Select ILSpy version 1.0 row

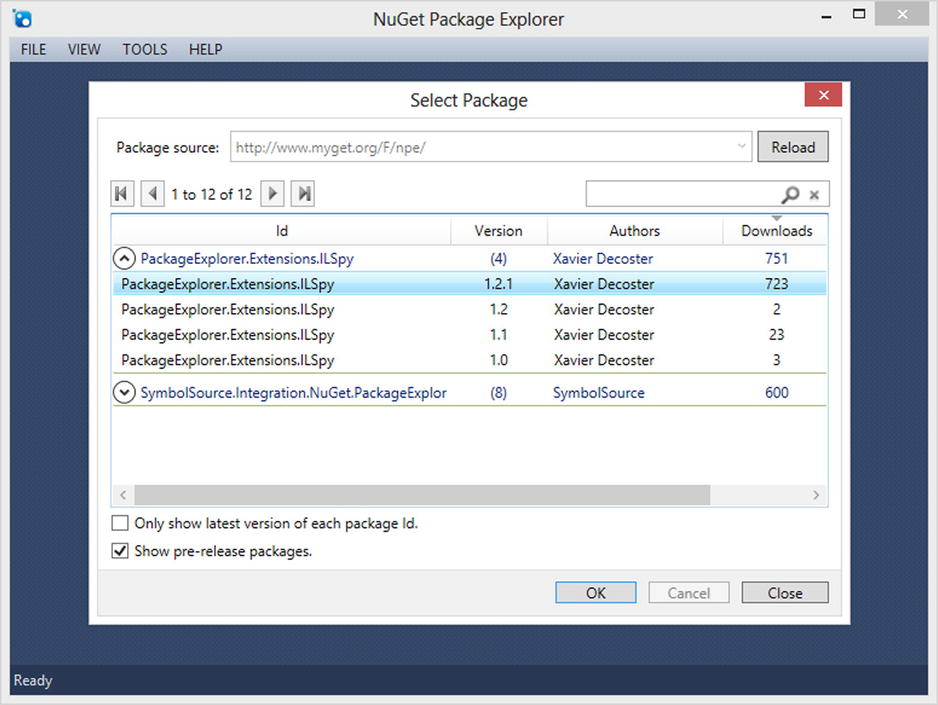(470, 360)
